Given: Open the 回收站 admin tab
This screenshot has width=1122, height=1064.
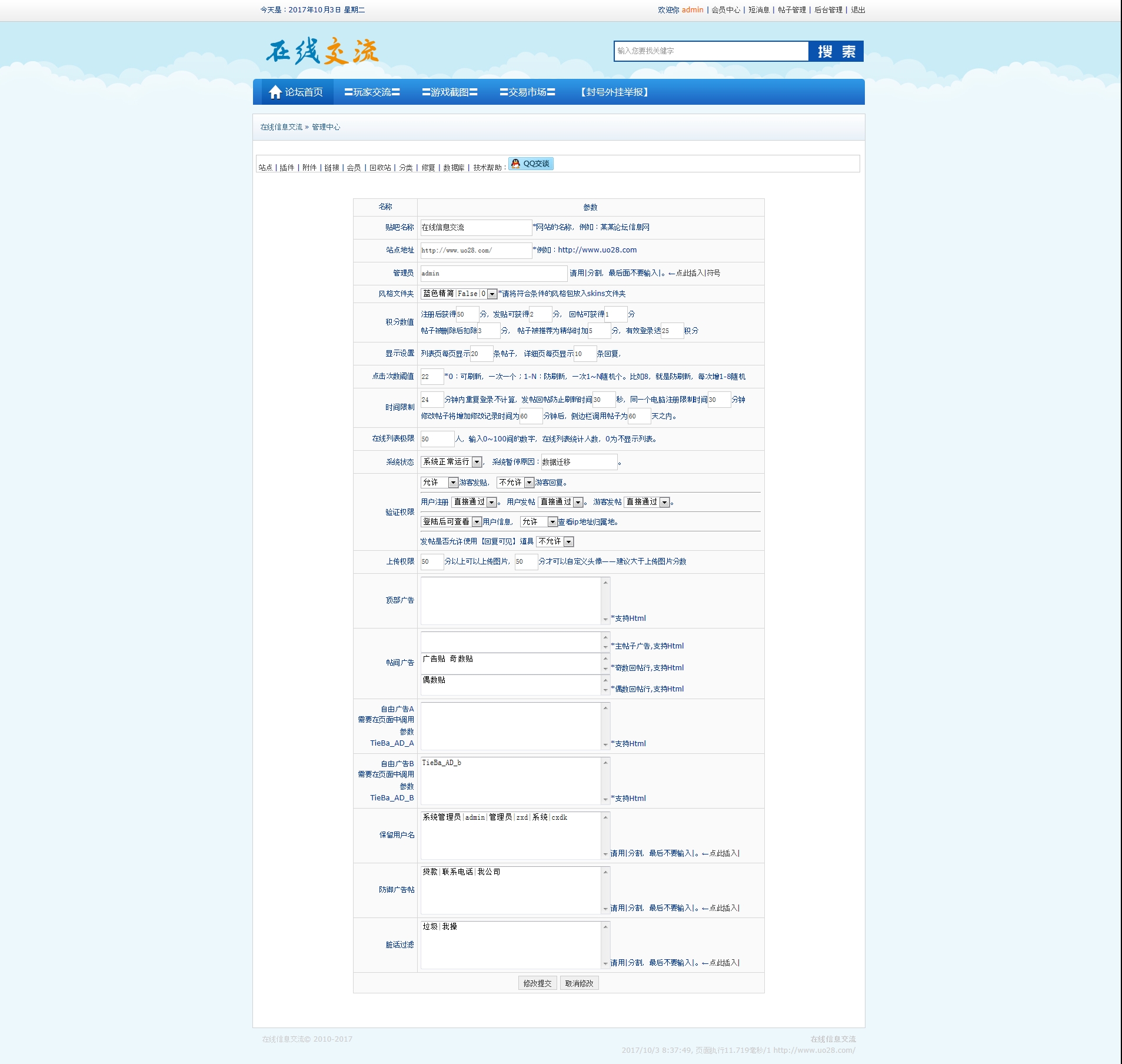Looking at the screenshot, I should coord(380,168).
